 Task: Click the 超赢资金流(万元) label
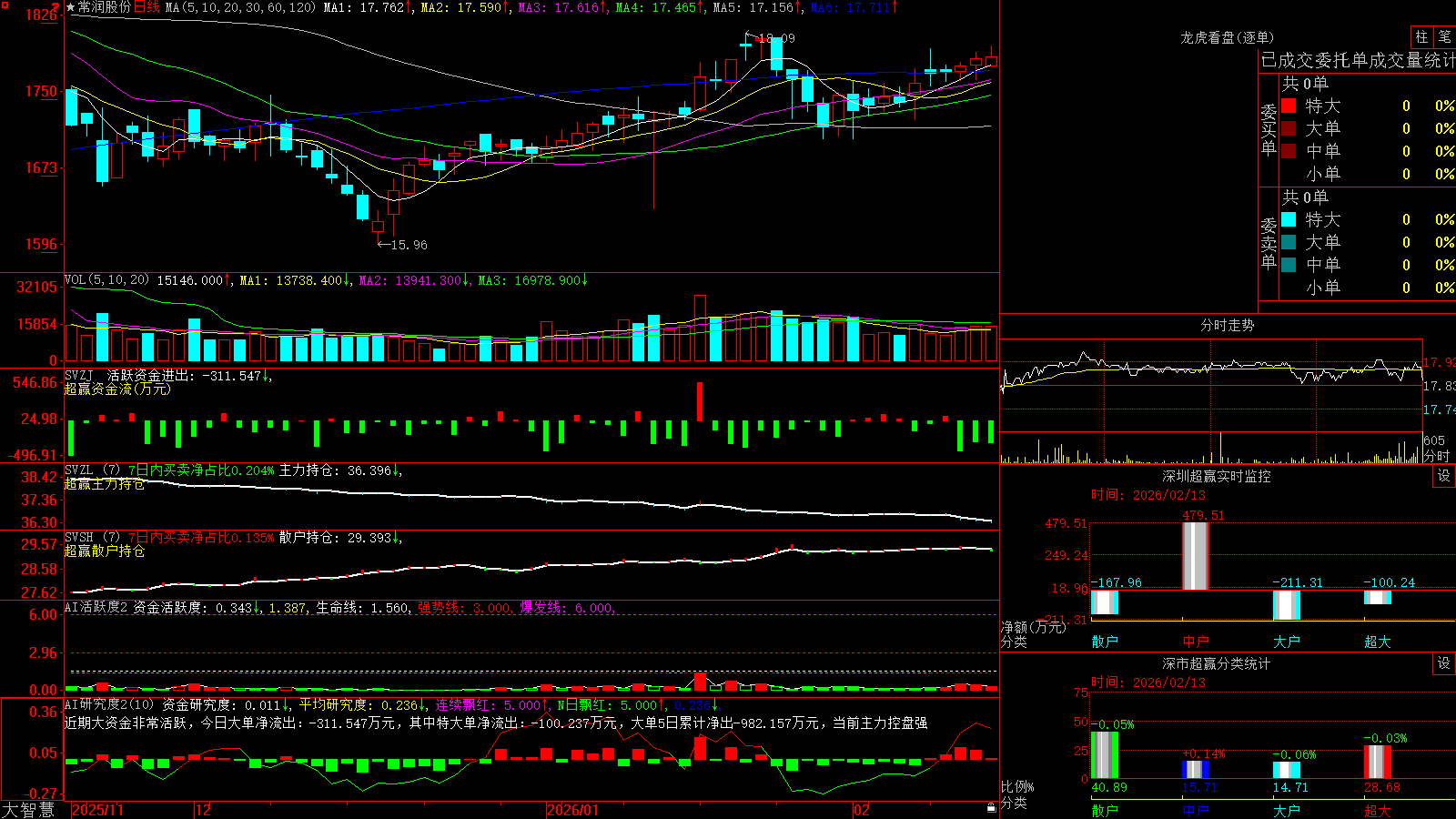pyautogui.click(x=117, y=389)
